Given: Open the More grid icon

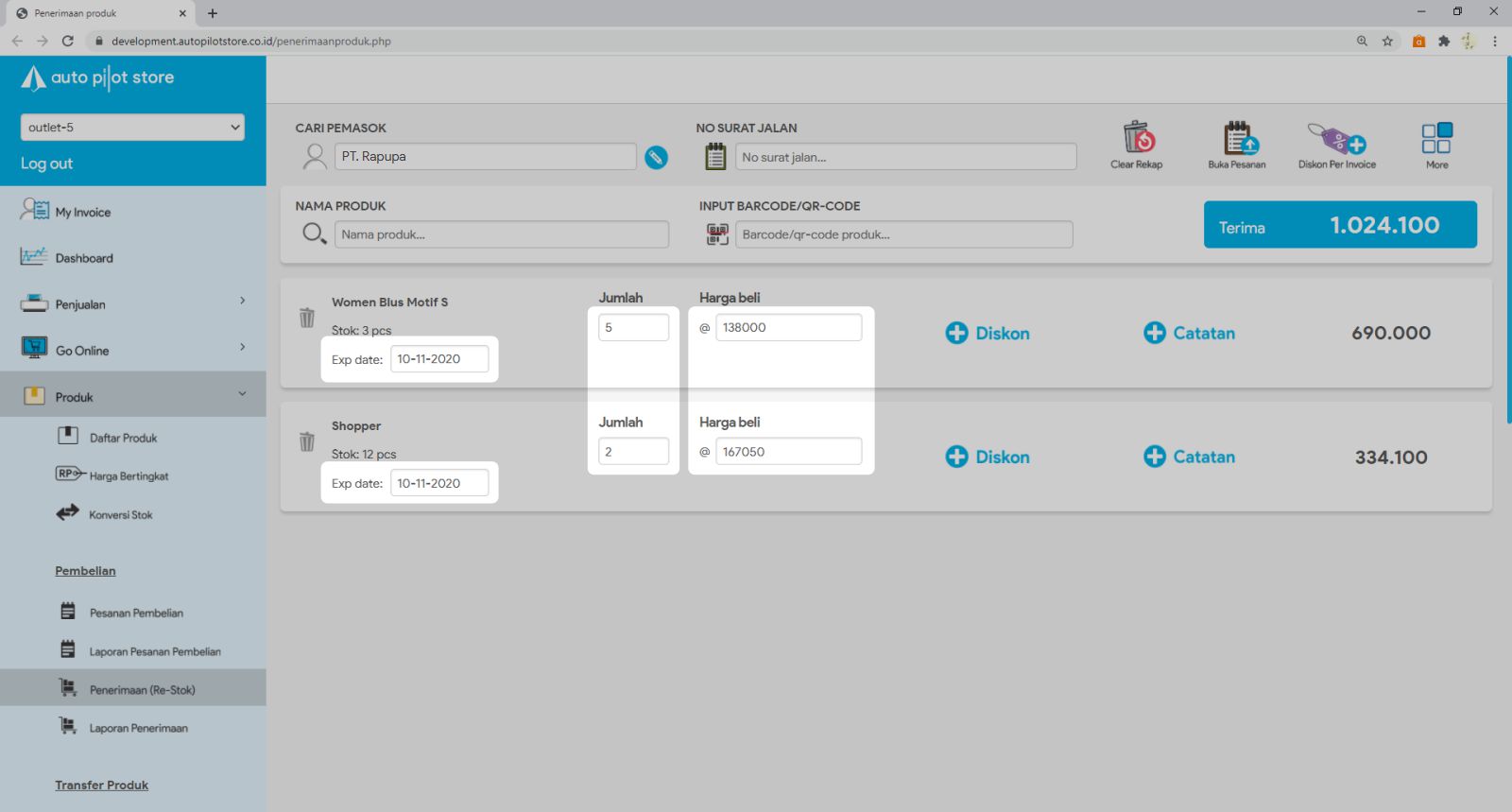Looking at the screenshot, I should coord(1436,139).
